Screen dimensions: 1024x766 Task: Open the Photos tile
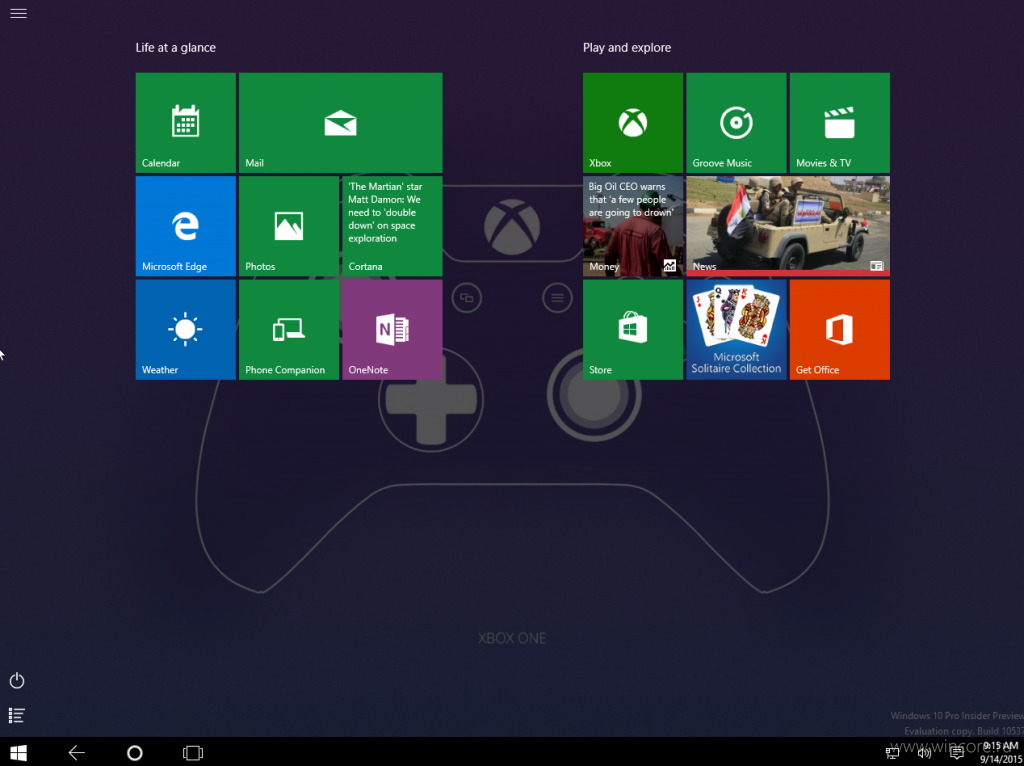pos(289,226)
